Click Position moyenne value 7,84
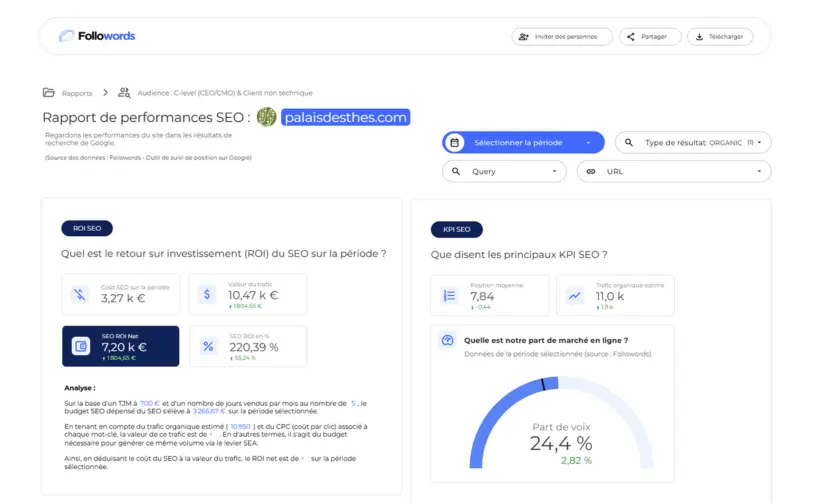 (x=482, y=296)
